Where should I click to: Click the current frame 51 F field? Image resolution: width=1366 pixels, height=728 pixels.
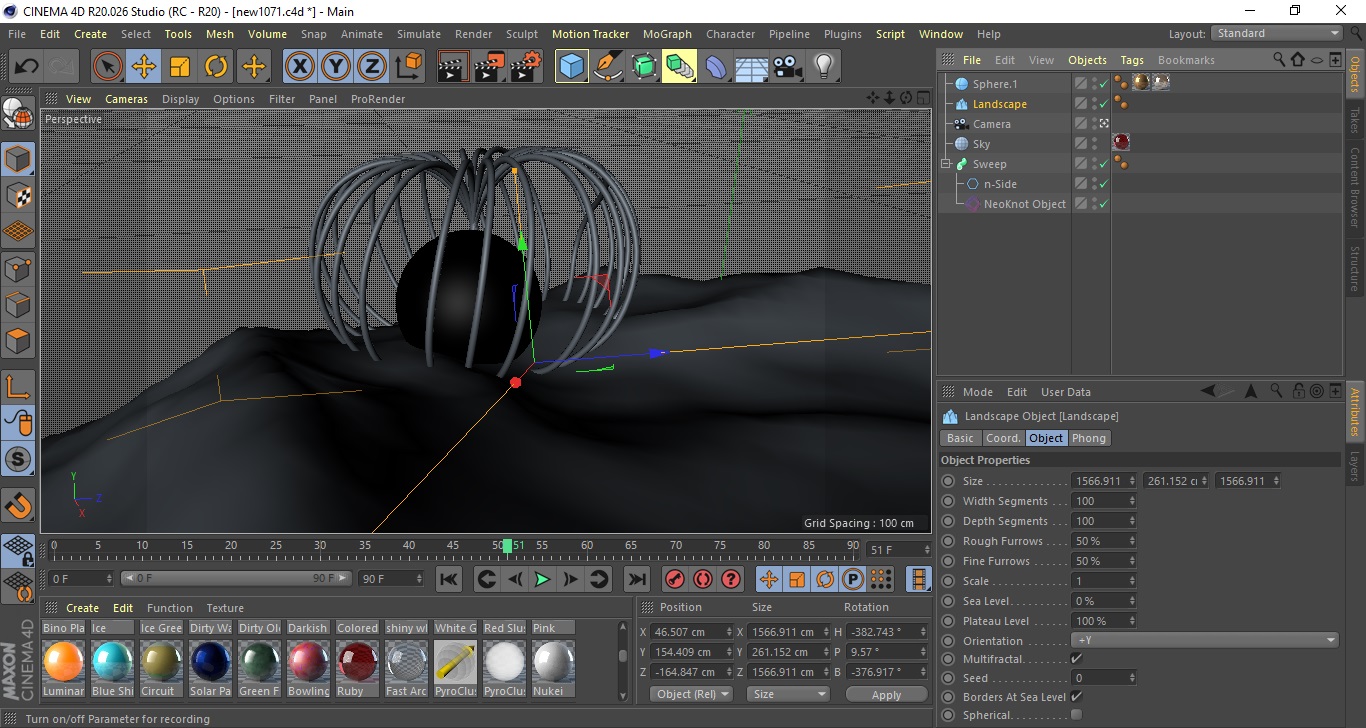pos(896,550)
